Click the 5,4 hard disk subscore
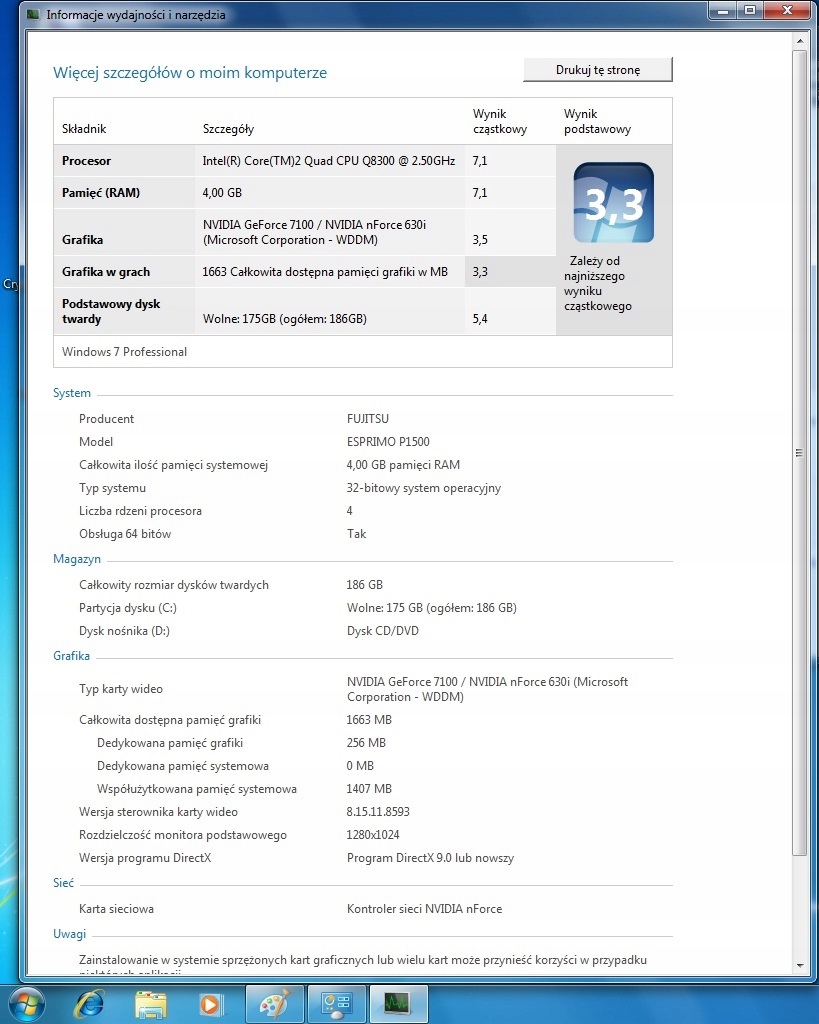 pyautogui.click(x=480, y=319)
